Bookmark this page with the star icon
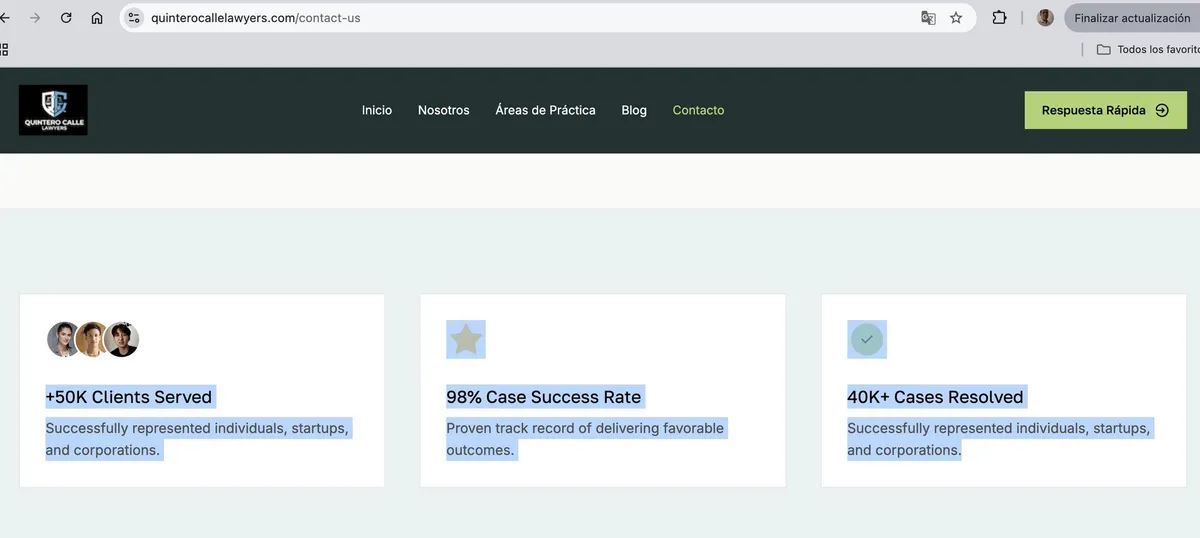The image size is (1200, 538). tap(956, 18)
